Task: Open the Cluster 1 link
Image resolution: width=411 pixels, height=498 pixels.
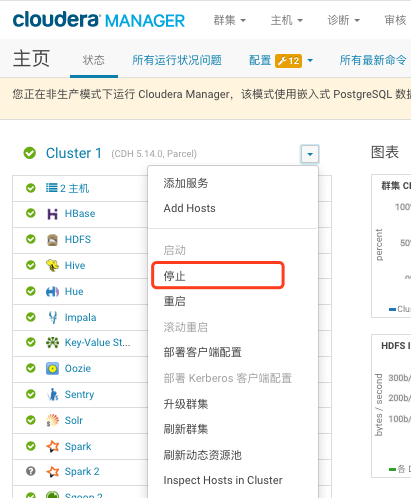Action: (74, 153)
